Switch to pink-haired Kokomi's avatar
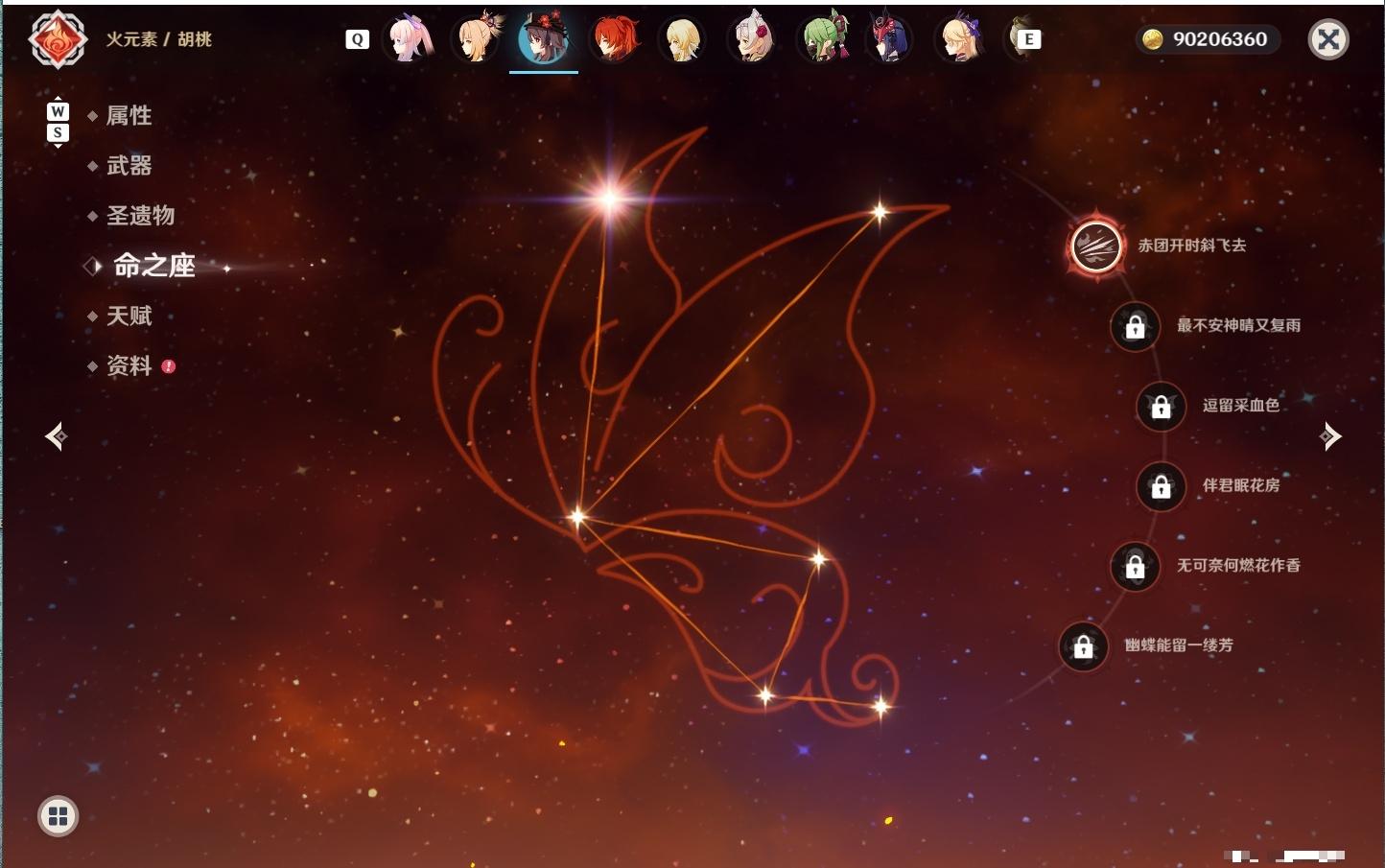The image size is (1385, 868). click(x=408, y=39)
